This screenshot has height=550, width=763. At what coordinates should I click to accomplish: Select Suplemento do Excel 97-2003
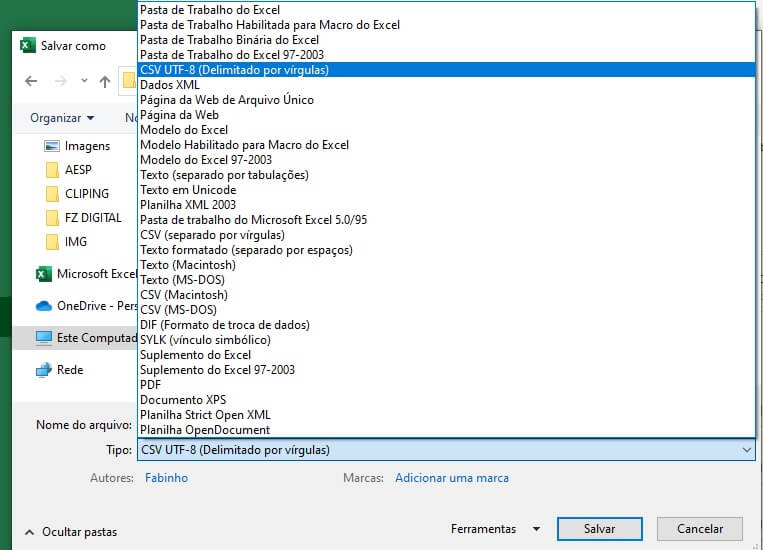446,370
